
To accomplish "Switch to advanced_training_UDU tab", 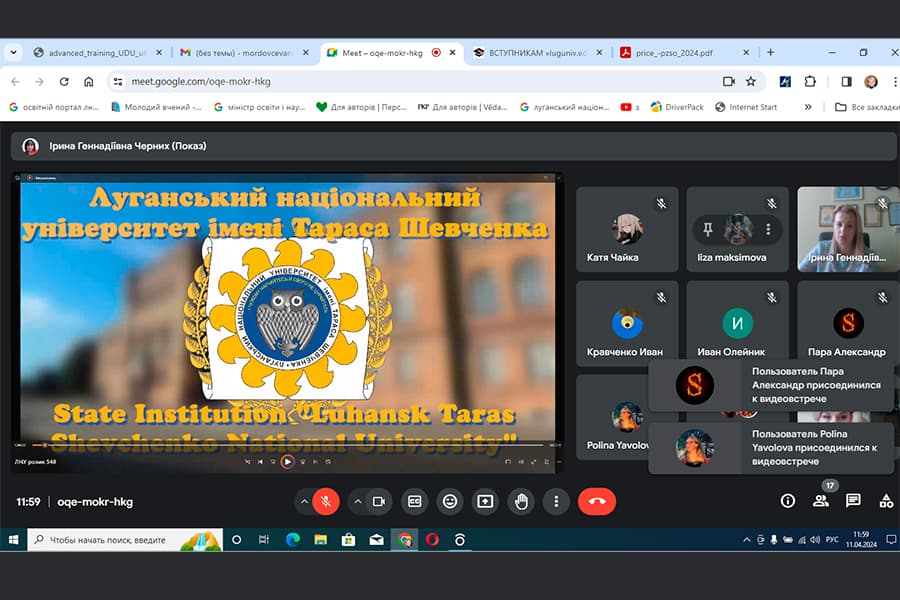I will coord(97,53).
